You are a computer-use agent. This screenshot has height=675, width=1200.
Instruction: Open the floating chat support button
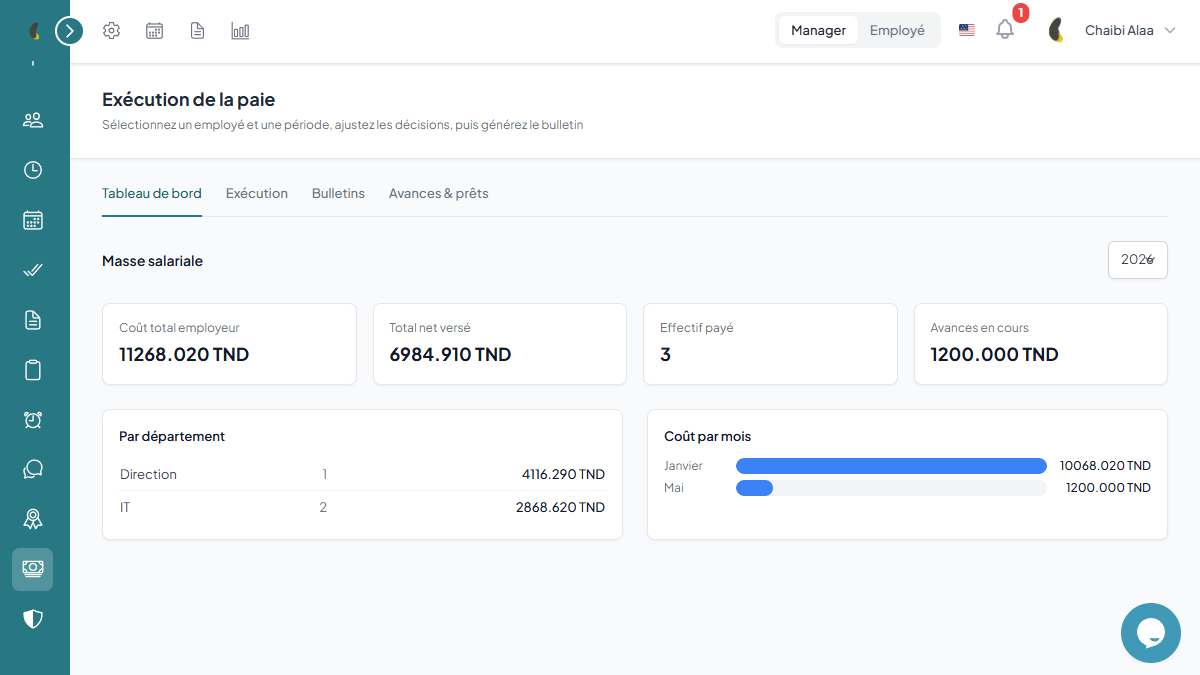coord(1151,633)
